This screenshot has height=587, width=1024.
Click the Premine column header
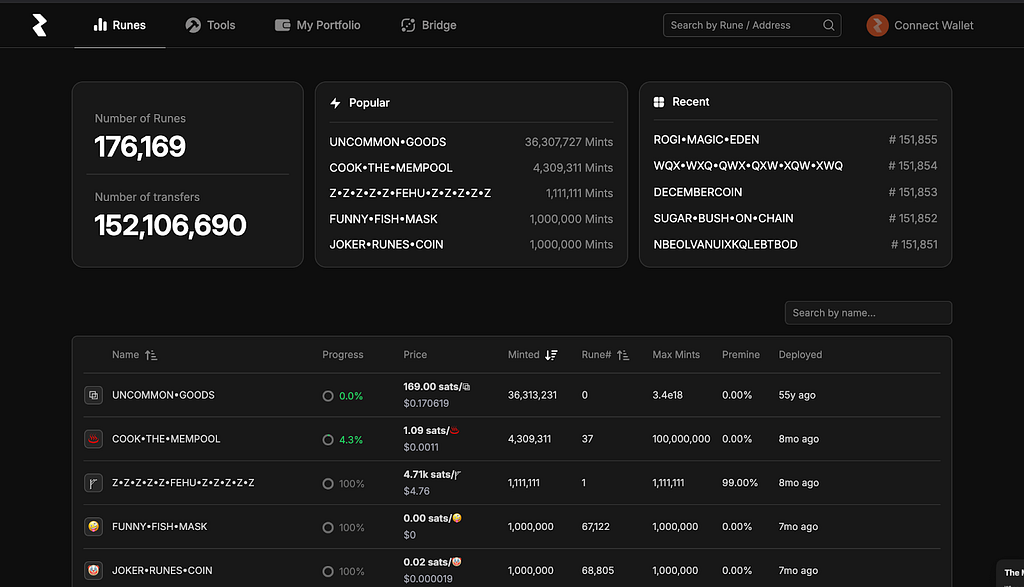point(741,355)
